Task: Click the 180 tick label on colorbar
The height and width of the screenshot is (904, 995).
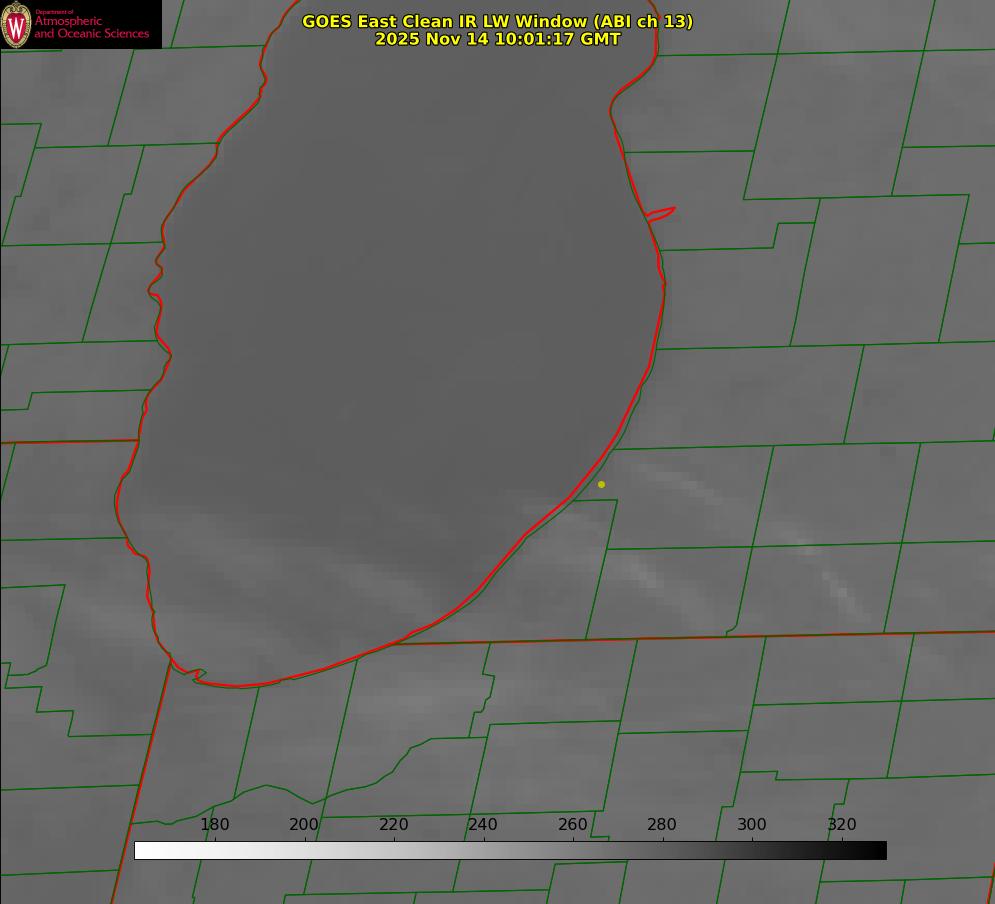Action: (x=215, y=825)
